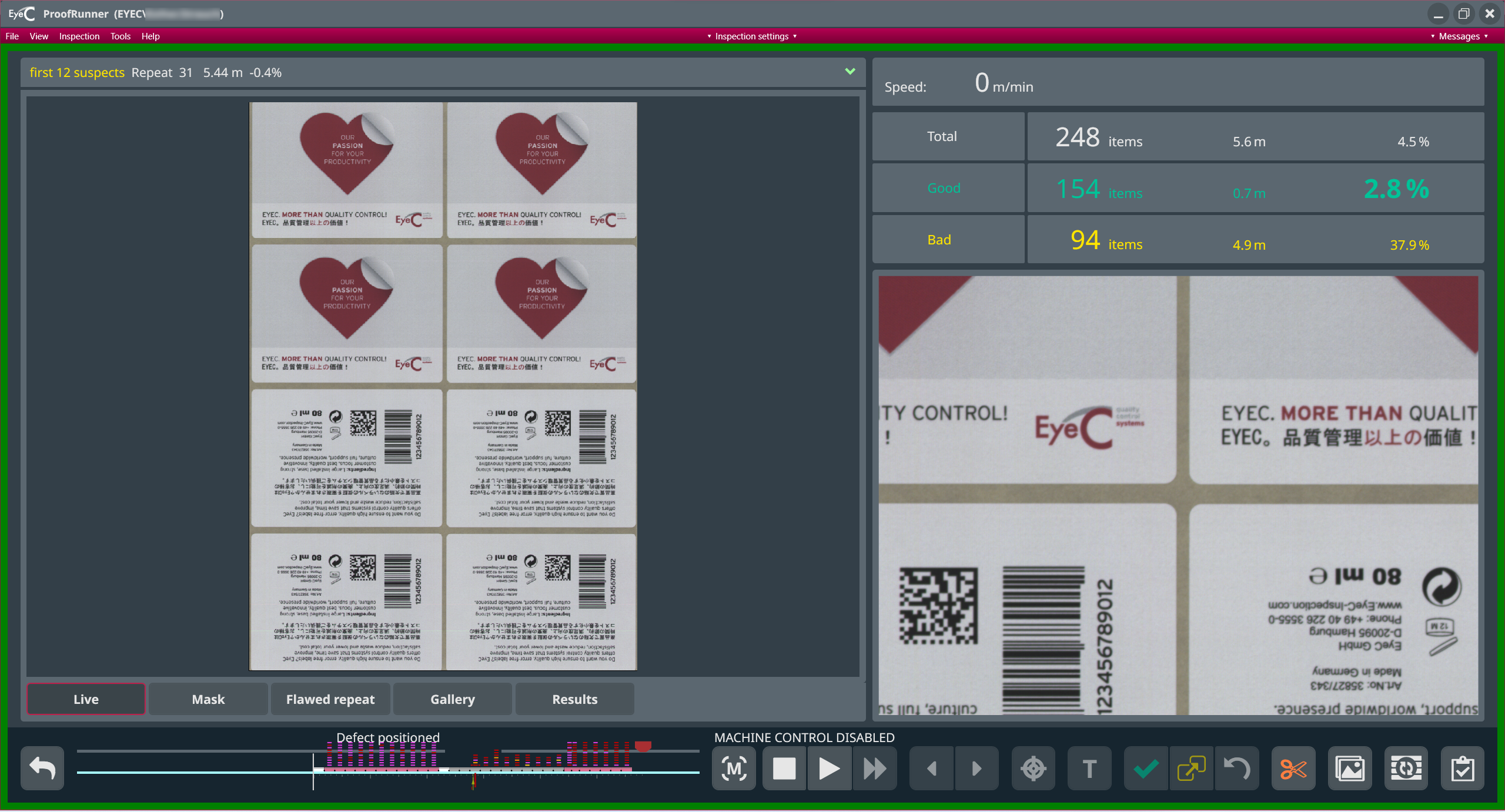Image resolution: width=1505 pixels, height=812 pixels.
Task: Click the repeat synchronization icon
Action: click(1406, 768)
